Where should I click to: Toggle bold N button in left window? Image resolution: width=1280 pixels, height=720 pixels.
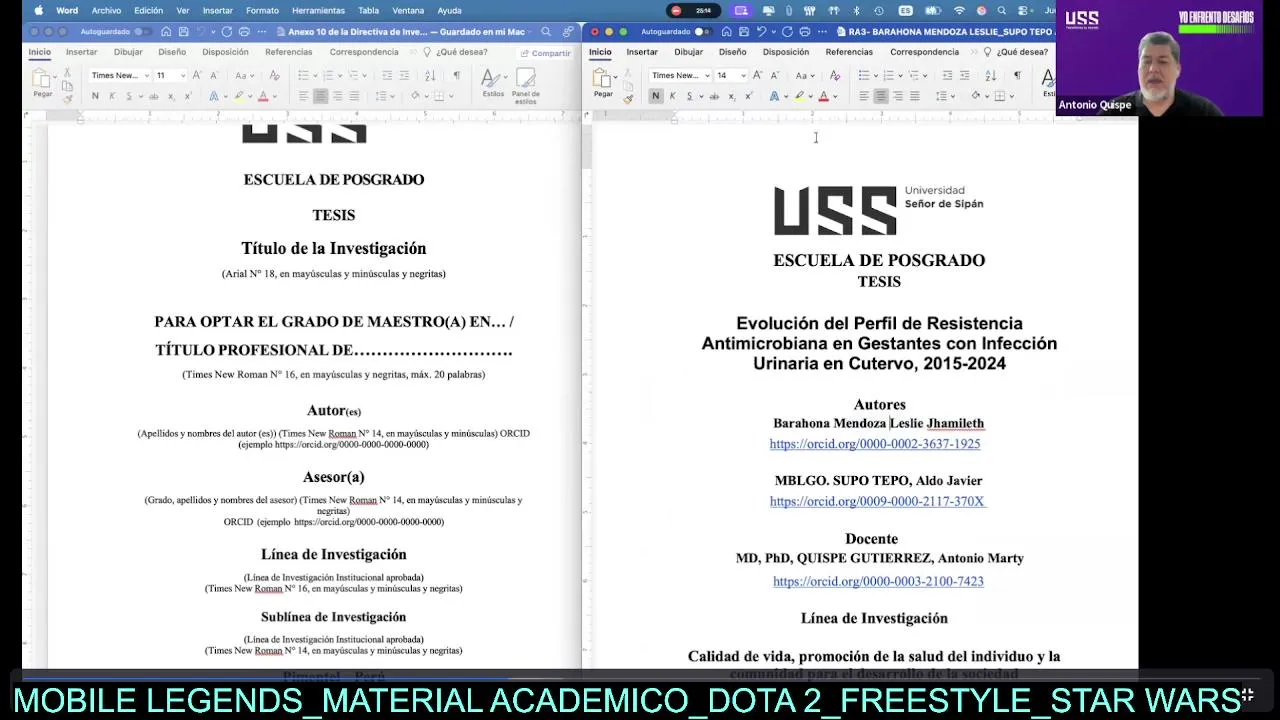95,96
